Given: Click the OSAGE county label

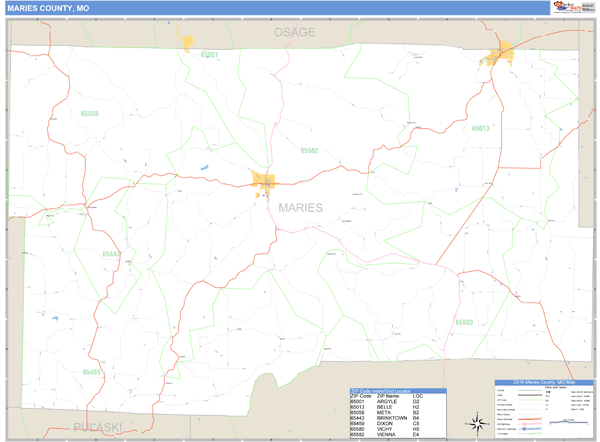Looking at the screenshot, I should click(295, 33).
